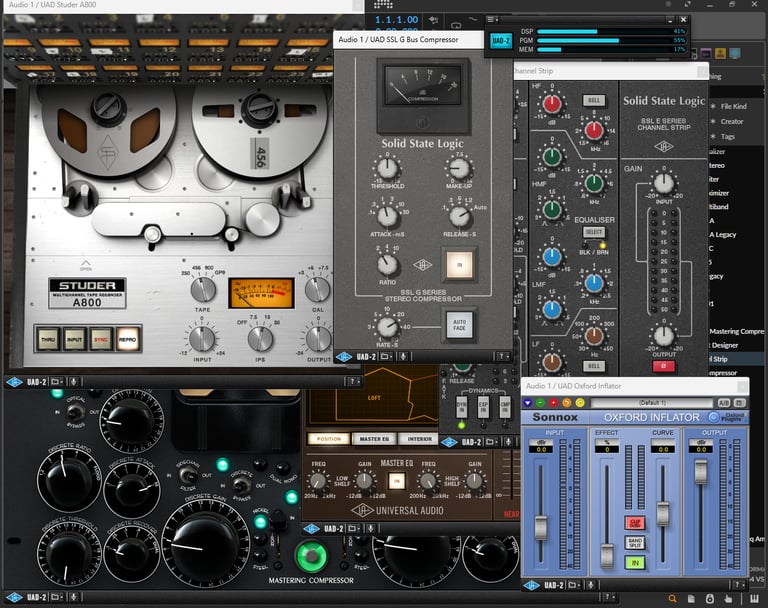Click the THRESHOLD knob on SSL G Bus Compressor
The height and width of the screenshot is (608, 768).
coord(387,168)
